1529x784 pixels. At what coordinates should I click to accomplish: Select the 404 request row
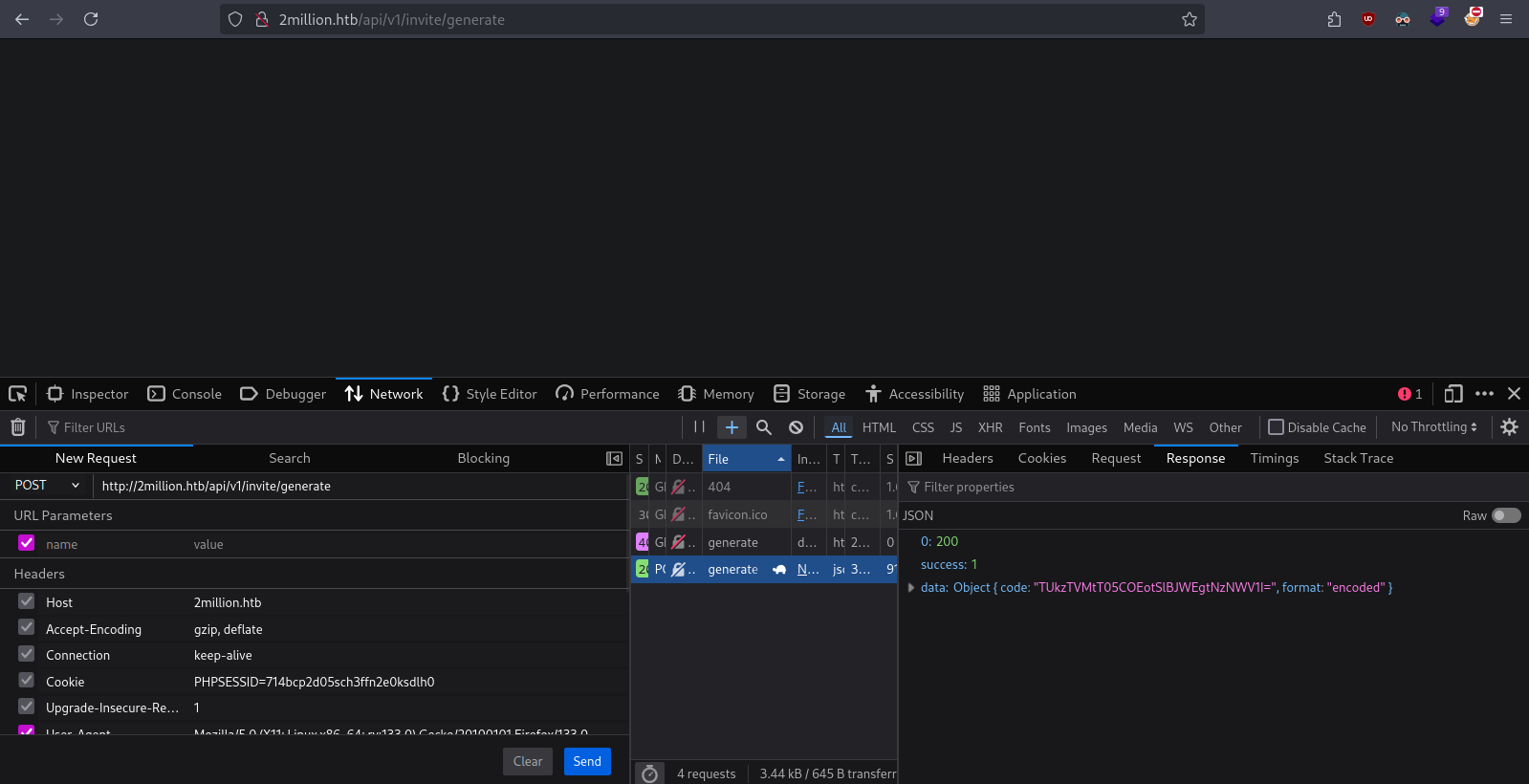[x=764, y=487]
